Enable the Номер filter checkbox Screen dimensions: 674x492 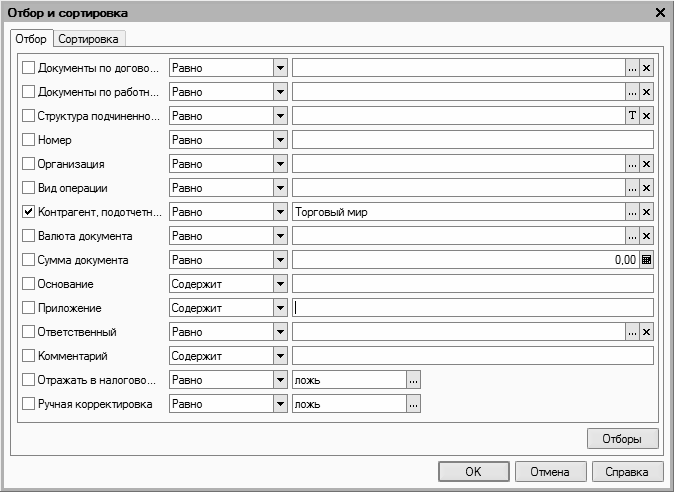[x=28, y=140]
